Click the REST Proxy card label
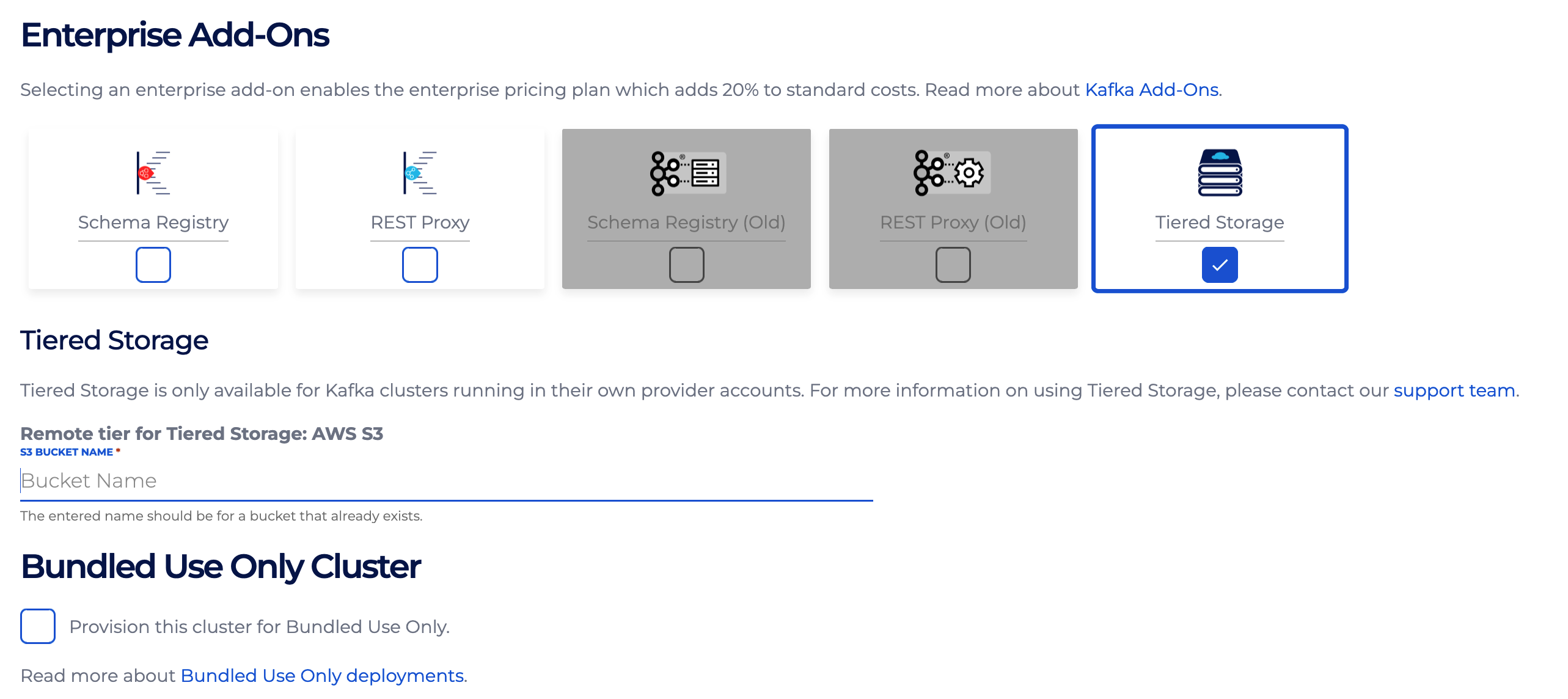 [420, 222]
